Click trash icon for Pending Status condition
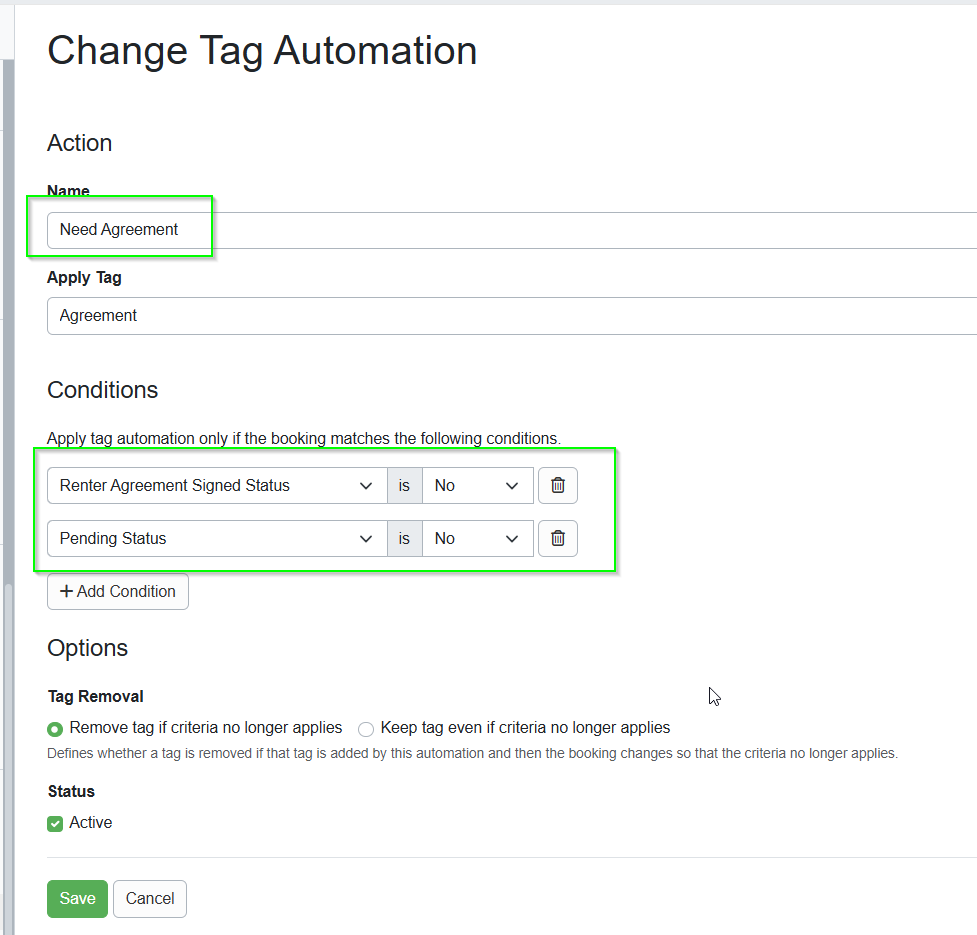 (558, 539)
